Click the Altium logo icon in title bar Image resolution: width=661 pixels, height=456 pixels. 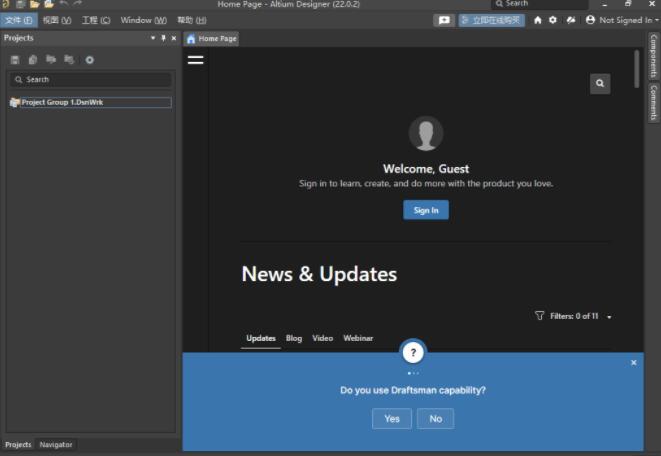coord(5,3)
